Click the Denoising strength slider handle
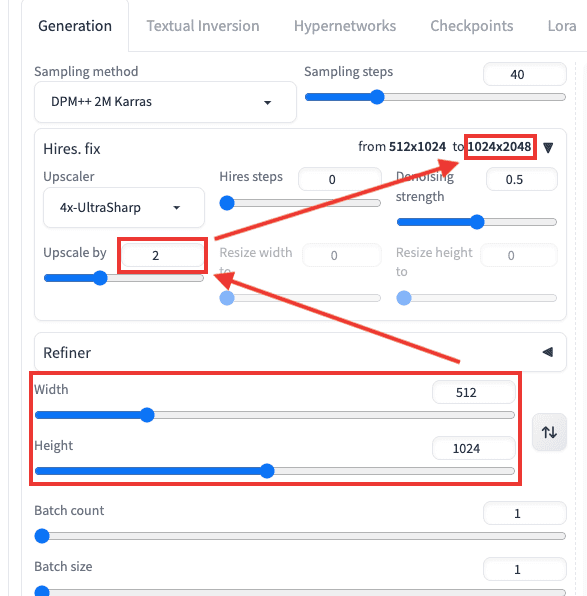 (x=477, y=222)
